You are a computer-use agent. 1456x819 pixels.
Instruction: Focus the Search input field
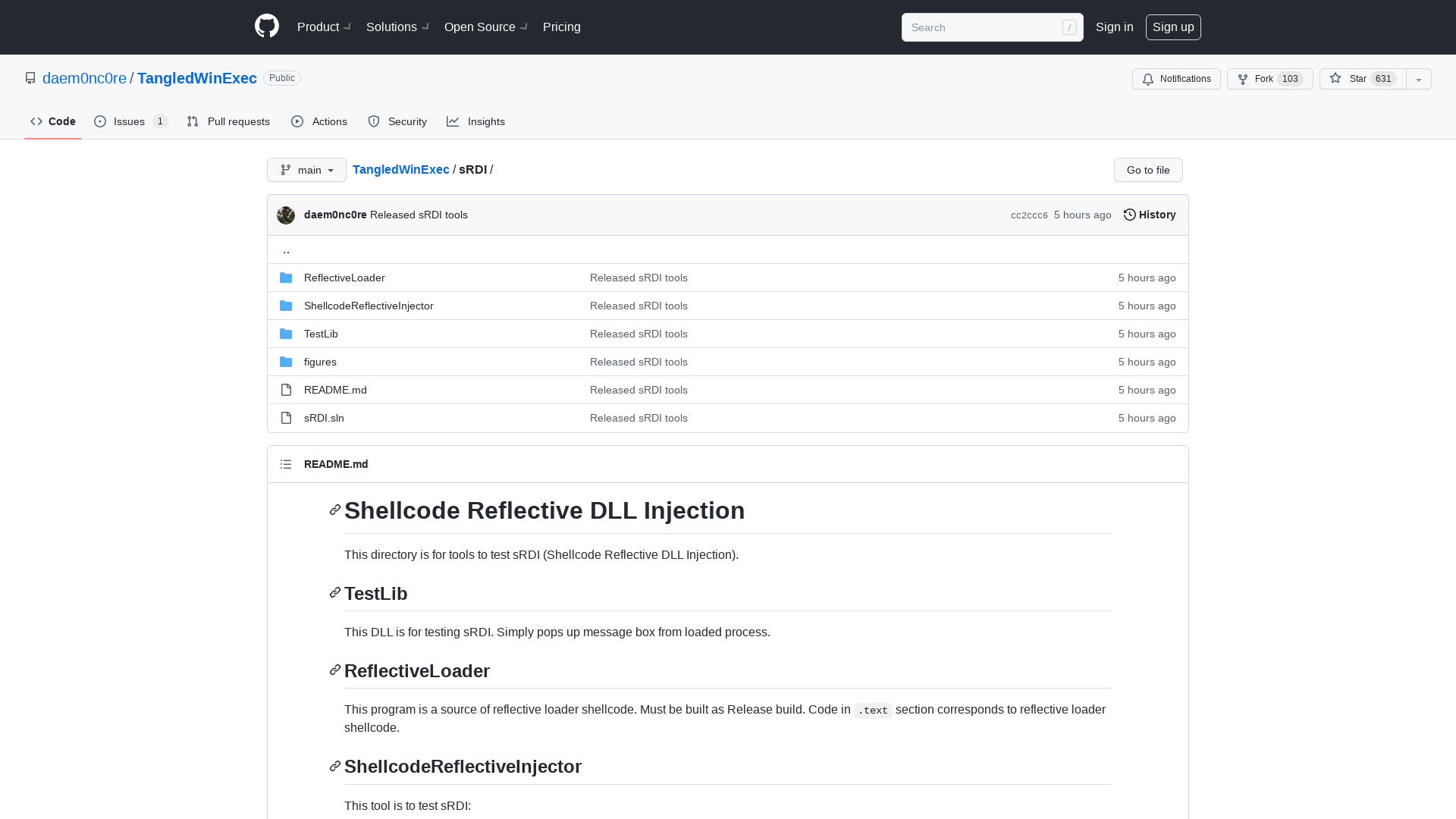point(992,27)
